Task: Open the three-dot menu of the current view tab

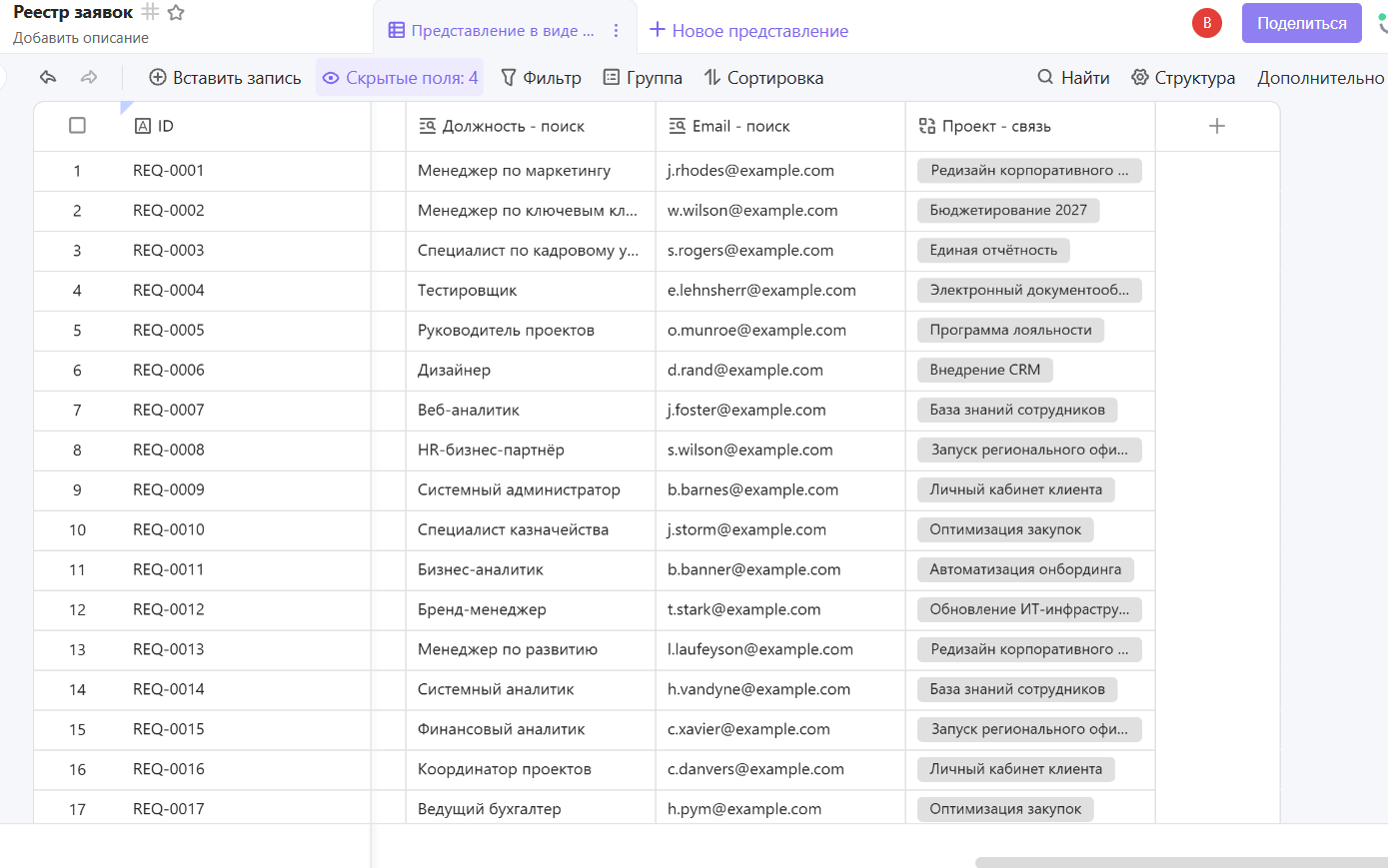Action: pos(616,31)
